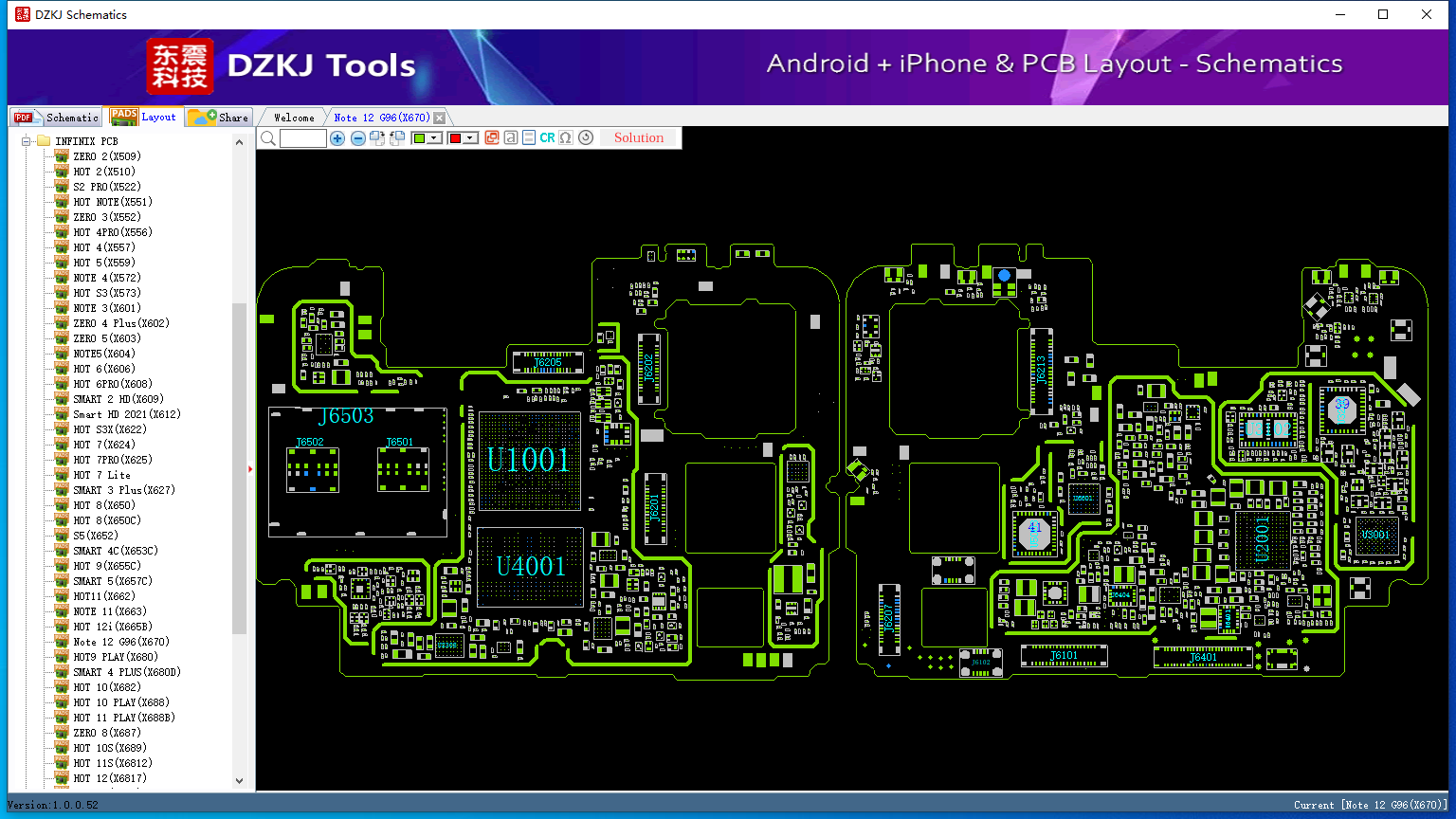
Task: Select S2 PRO(X522) in the device list
Action: point(107,187)
